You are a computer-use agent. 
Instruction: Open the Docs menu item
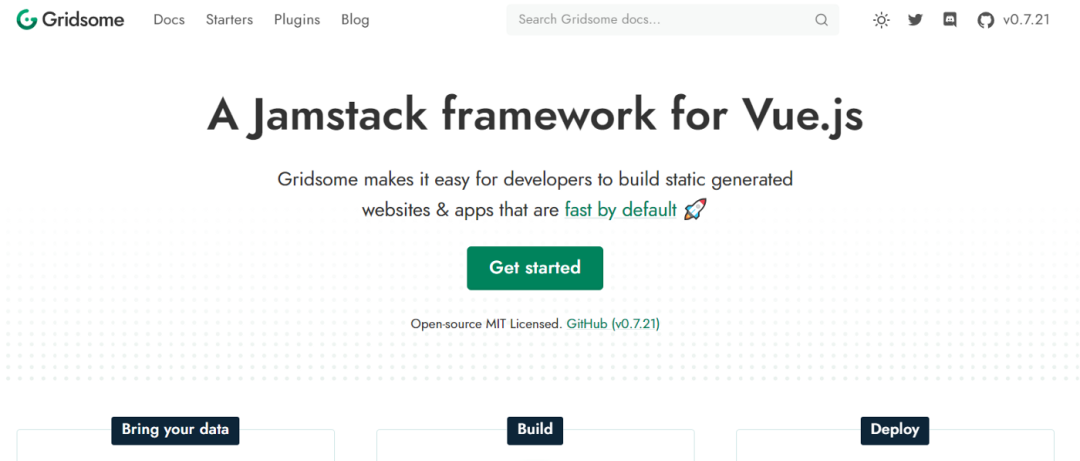[169, 20]
